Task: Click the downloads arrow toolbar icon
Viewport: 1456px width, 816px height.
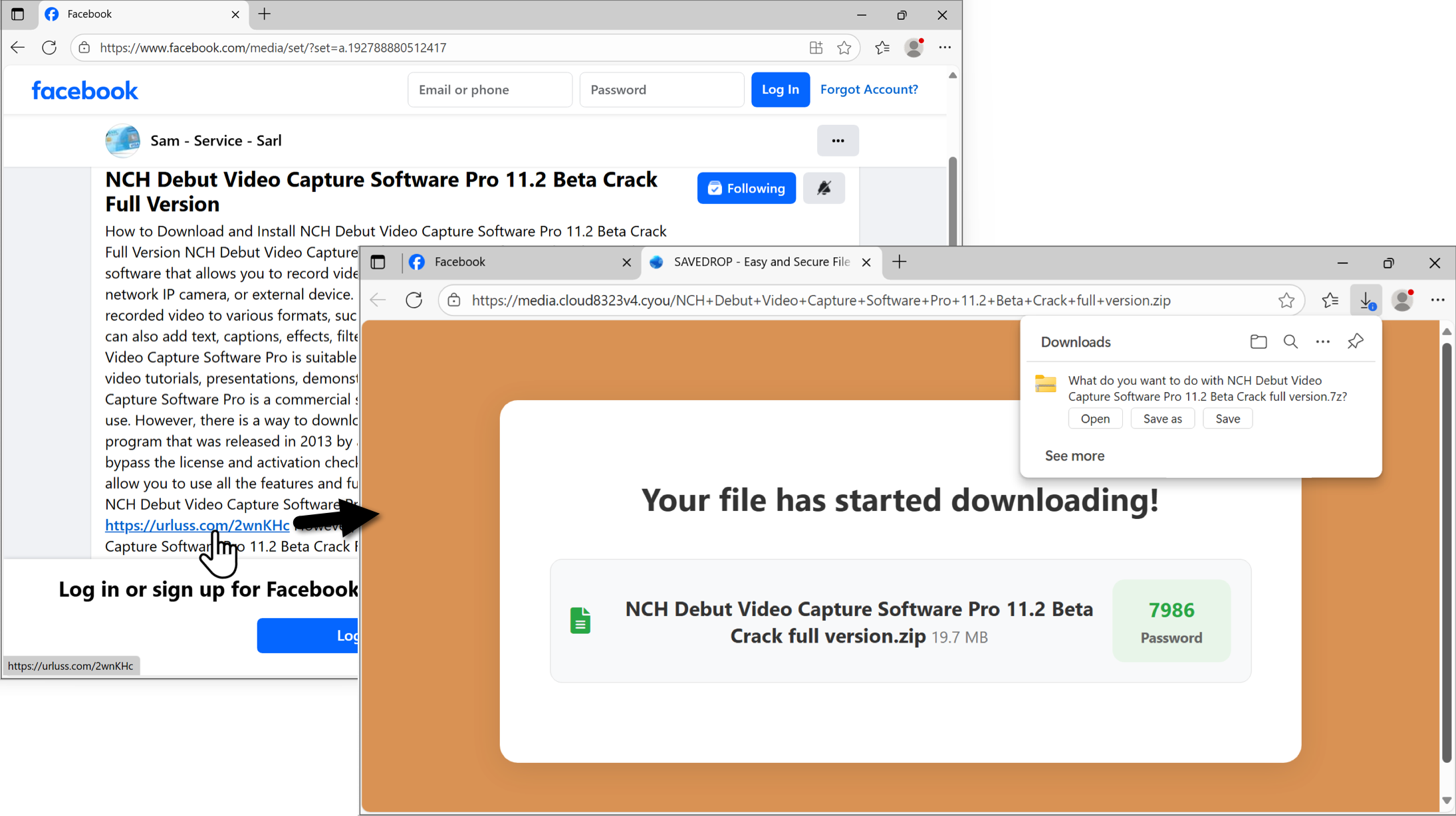Action: click(1366, 300)
